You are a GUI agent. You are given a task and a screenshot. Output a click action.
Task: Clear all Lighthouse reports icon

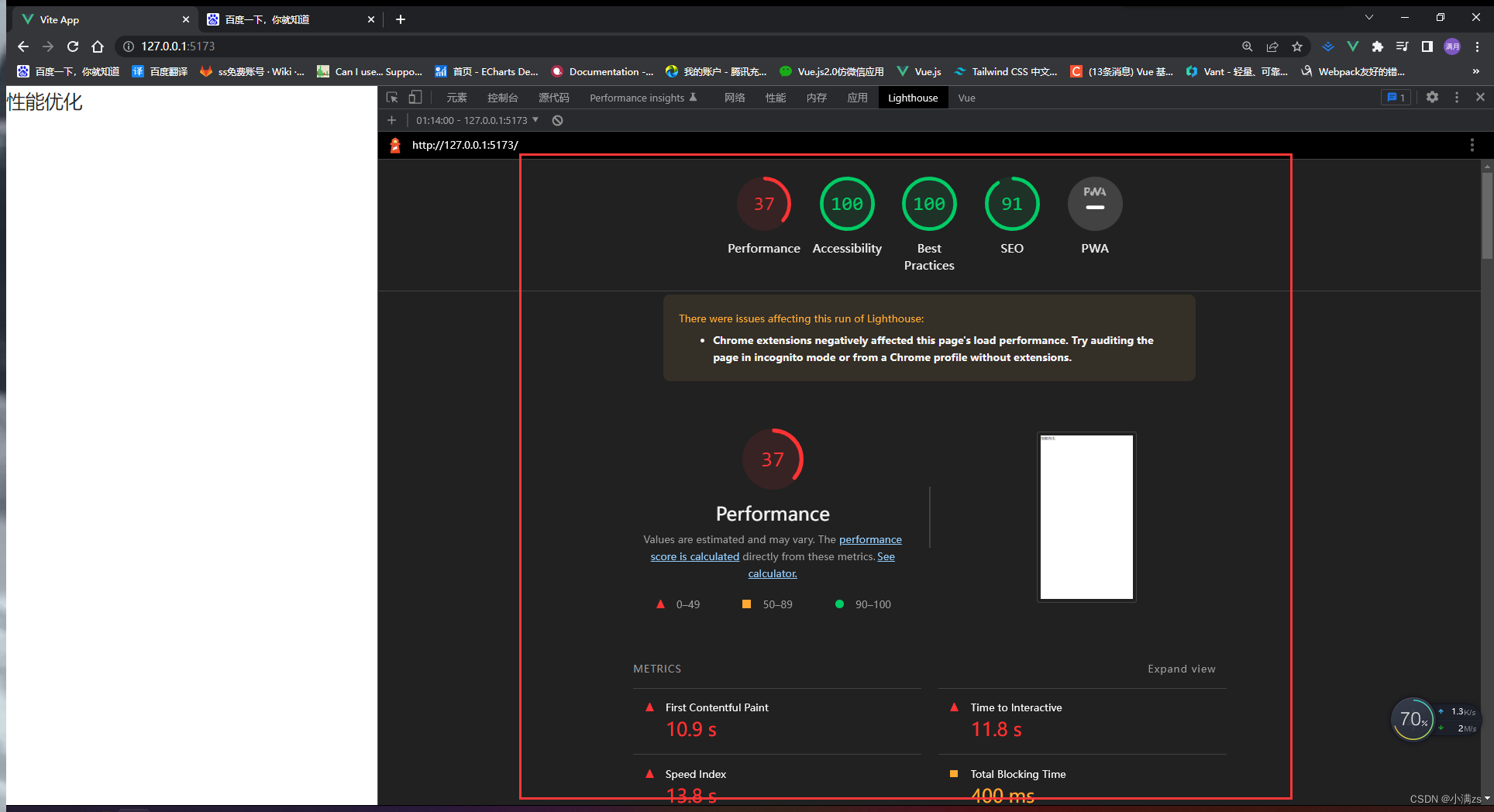[x=557, y=120]
